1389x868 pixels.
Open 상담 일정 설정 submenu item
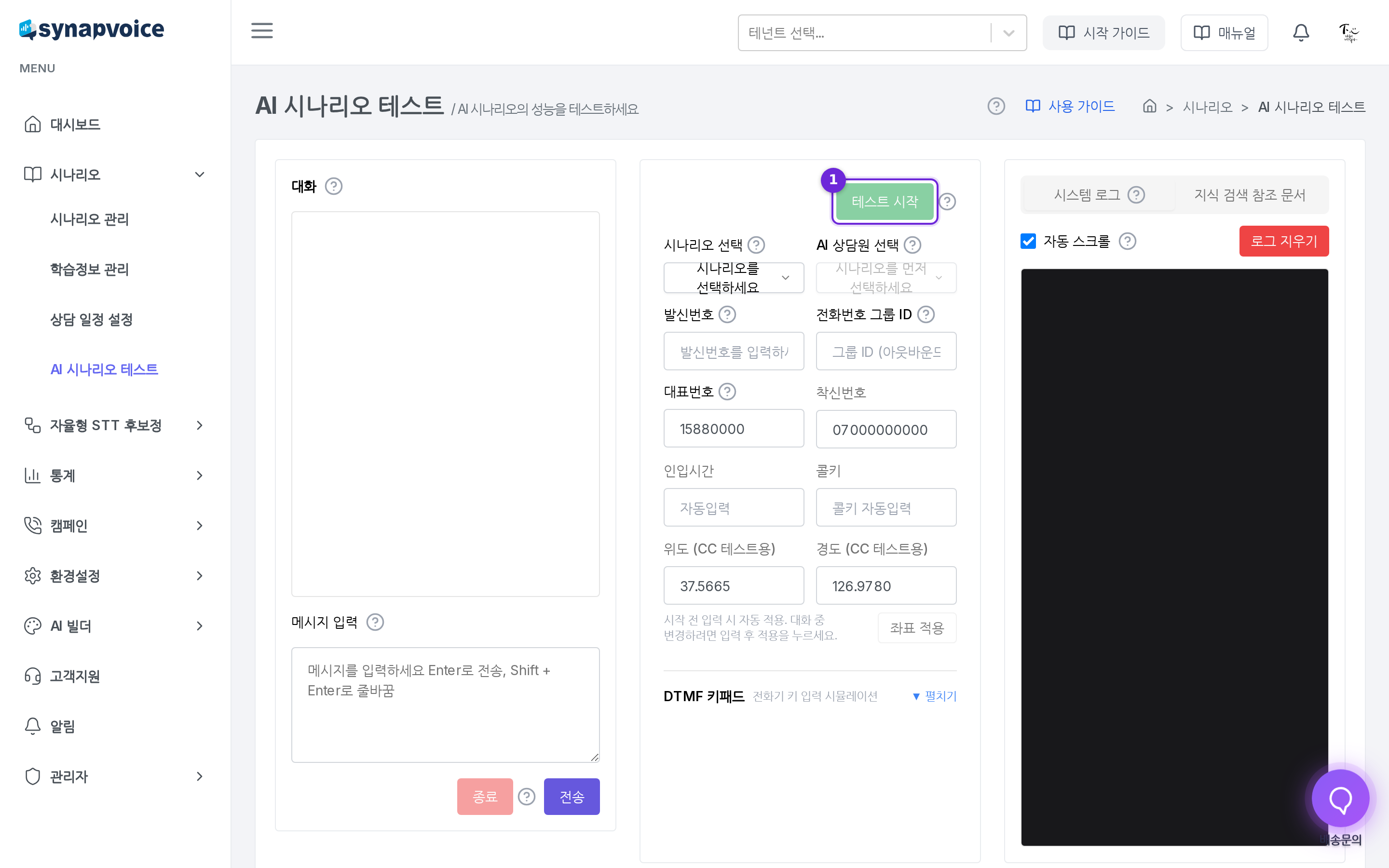91,319
